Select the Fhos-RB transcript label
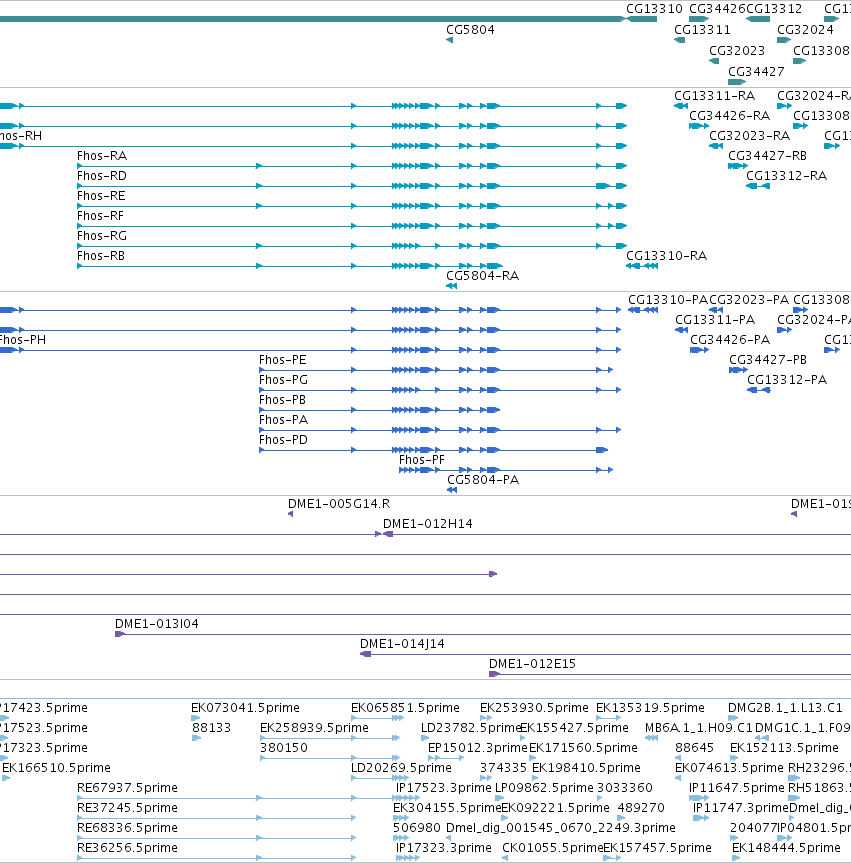This screenshot has width=851, height=863. pyautogui.click(x=101, y=255)
